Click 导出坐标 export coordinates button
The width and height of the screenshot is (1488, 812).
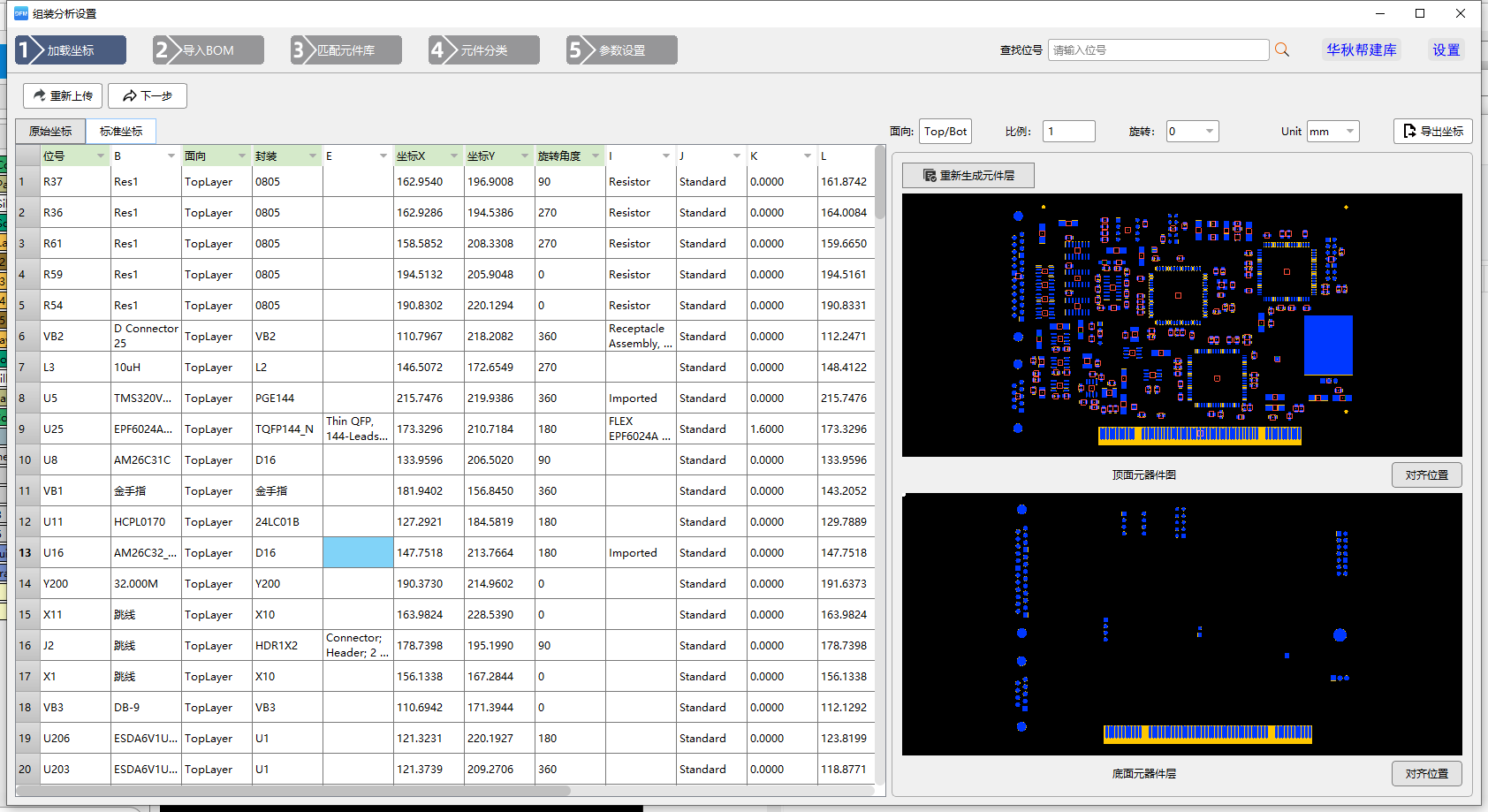(1432, 131)
